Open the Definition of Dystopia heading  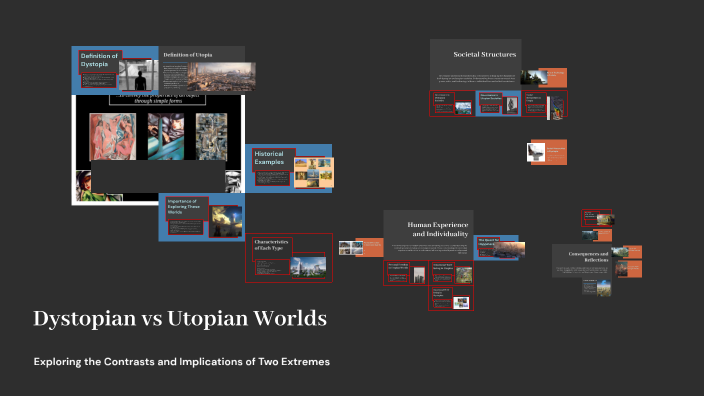(x=99, y=60)
